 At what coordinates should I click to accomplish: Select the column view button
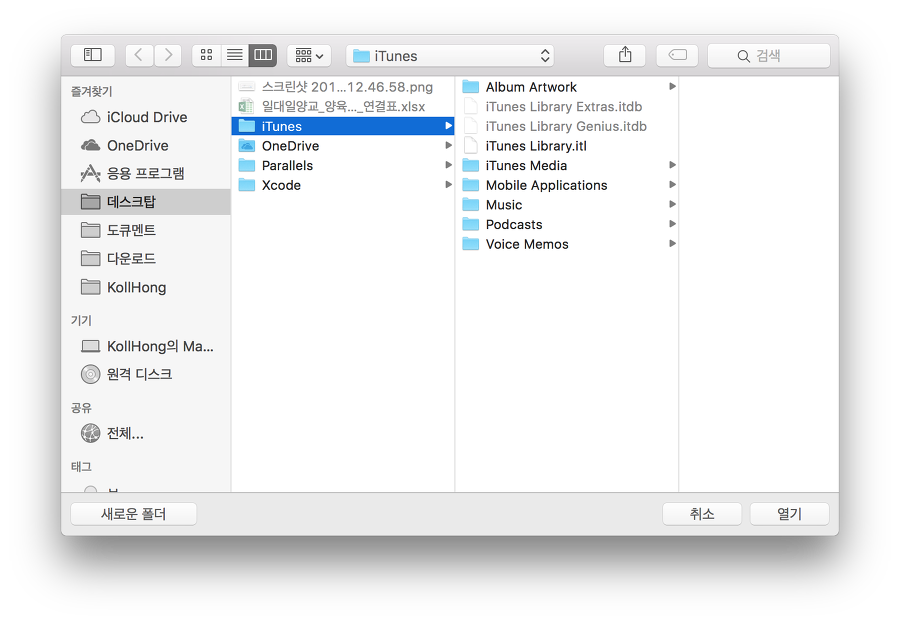pyautogui.click(x=263, y=55)
